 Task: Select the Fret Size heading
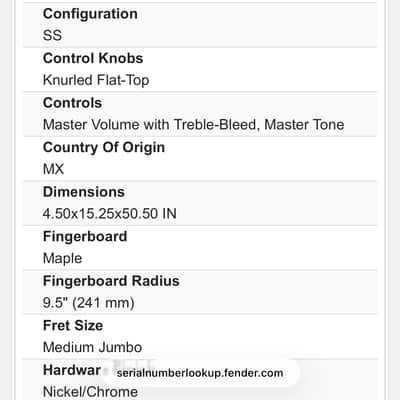(73, 326)
